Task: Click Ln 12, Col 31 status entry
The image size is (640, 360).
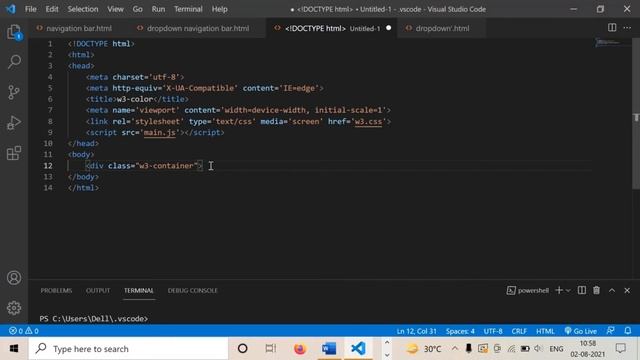Action: [x=416, y=331]
